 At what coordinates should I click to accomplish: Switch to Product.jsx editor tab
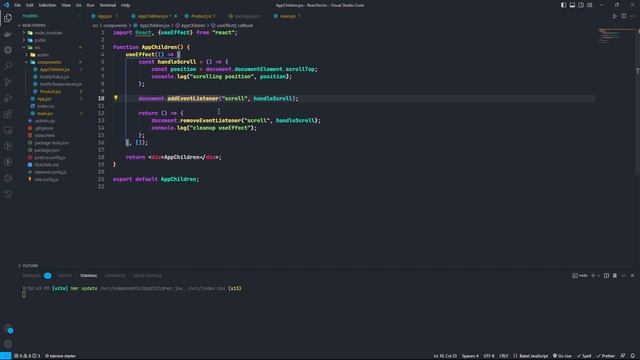(200, 16)
